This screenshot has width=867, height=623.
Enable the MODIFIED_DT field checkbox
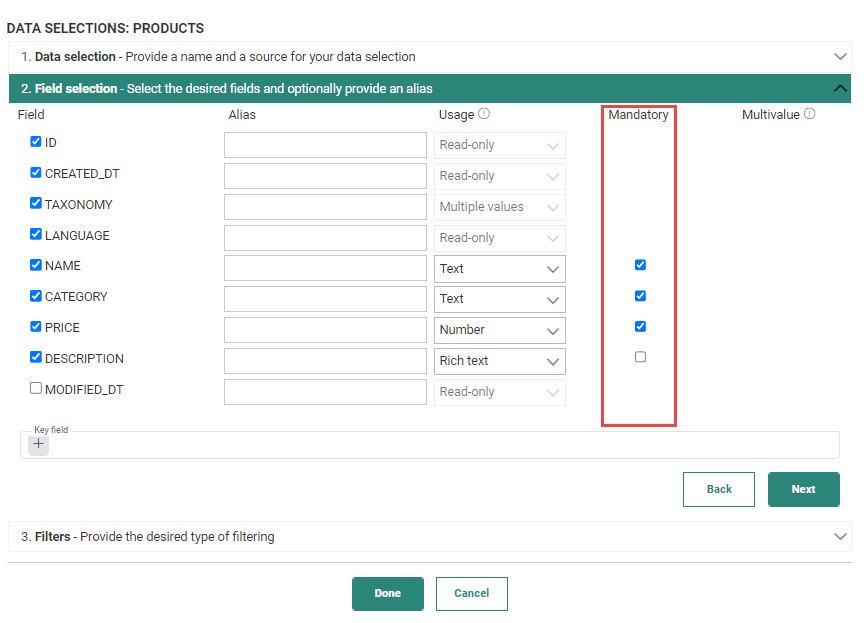click(x=36, y=389)
